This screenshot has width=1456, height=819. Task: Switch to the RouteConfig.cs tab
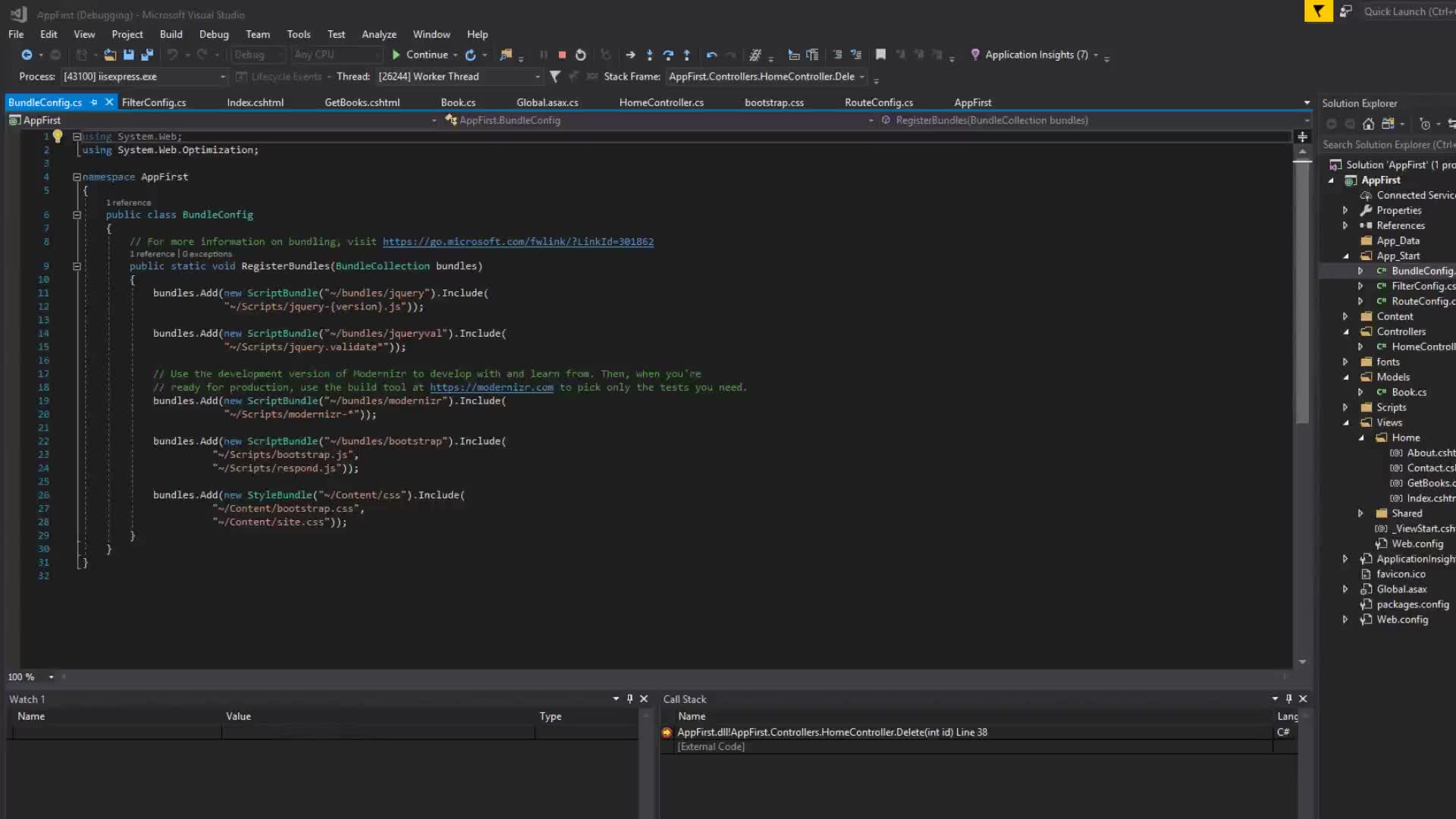pos(879,102)
